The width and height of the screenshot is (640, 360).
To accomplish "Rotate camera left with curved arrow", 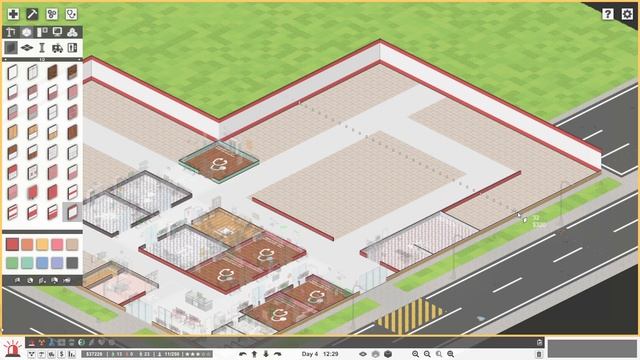I will pyautogui.click(x=242, y=354).
